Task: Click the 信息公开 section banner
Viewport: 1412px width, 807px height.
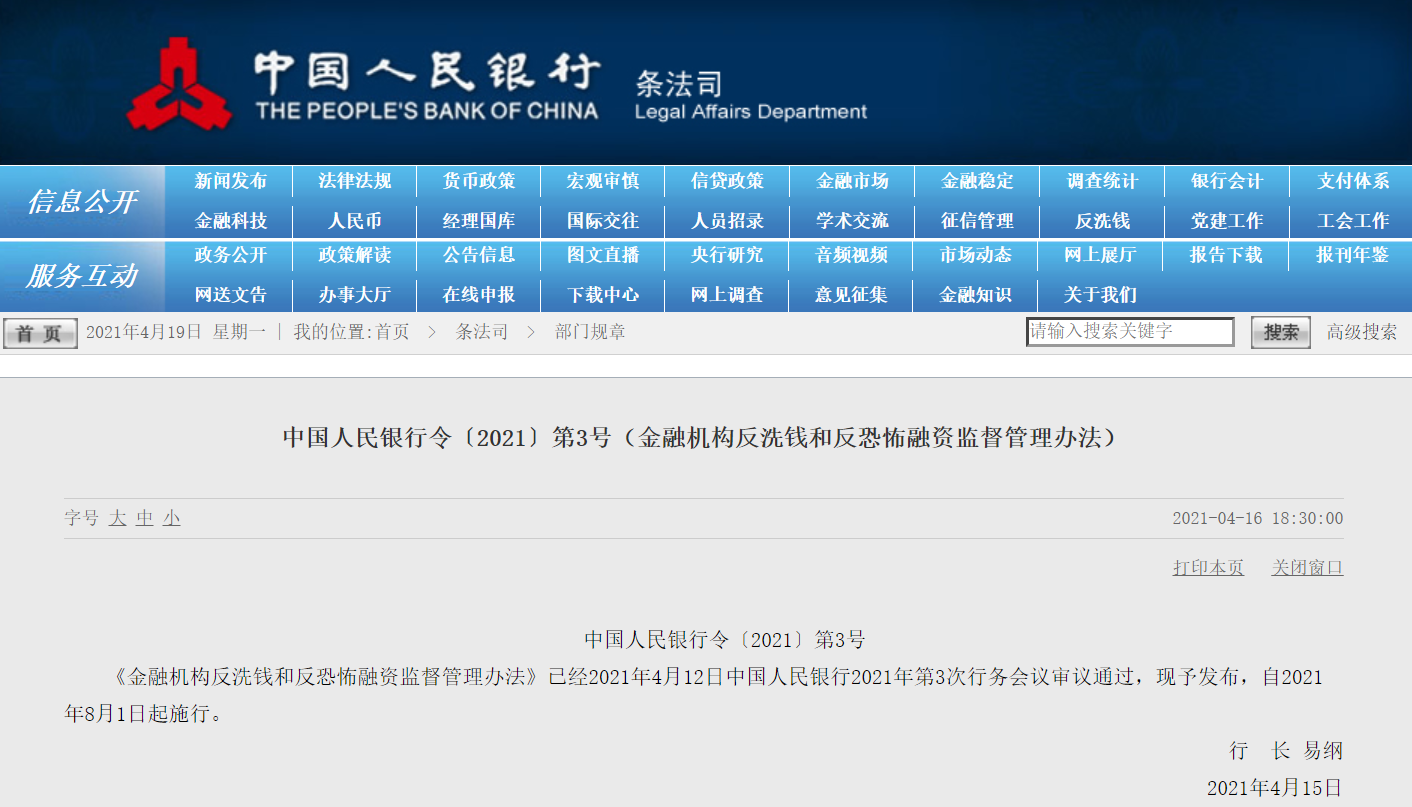Action: [x=81, y=201]
